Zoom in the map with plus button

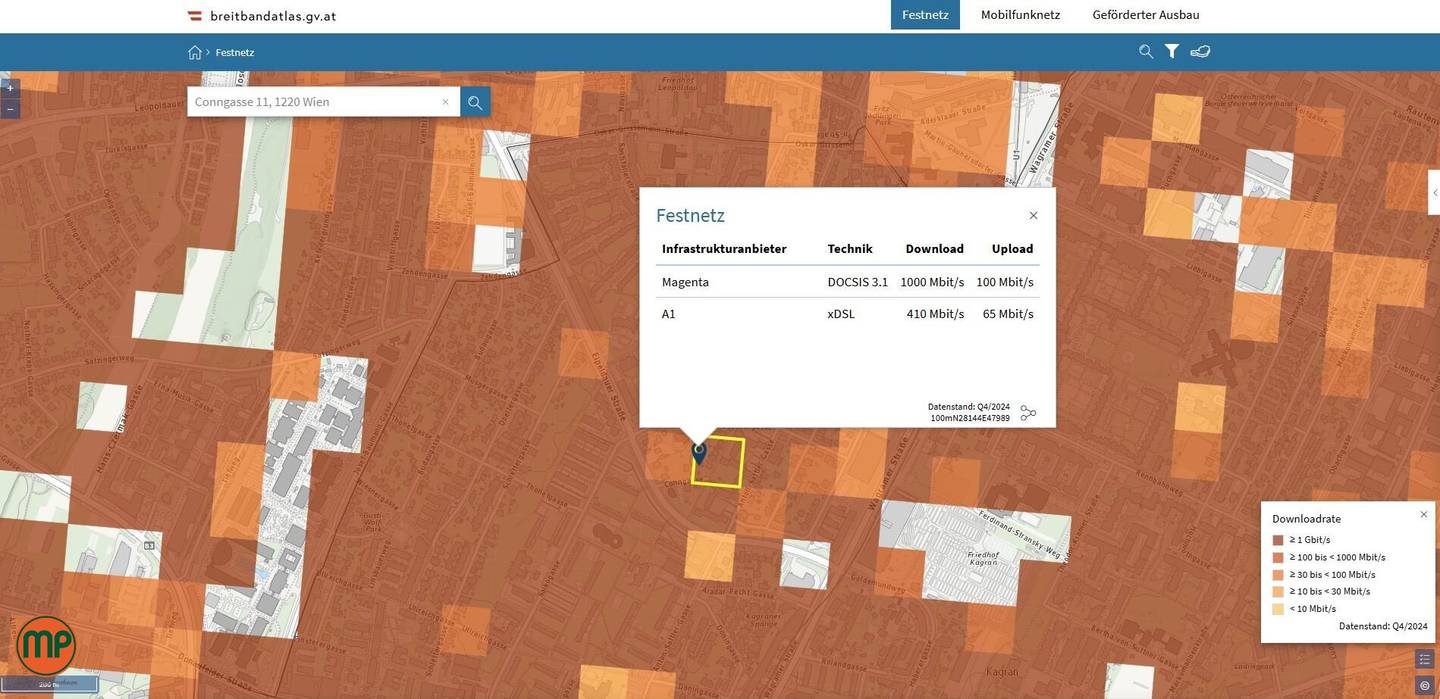pos(10,88)
